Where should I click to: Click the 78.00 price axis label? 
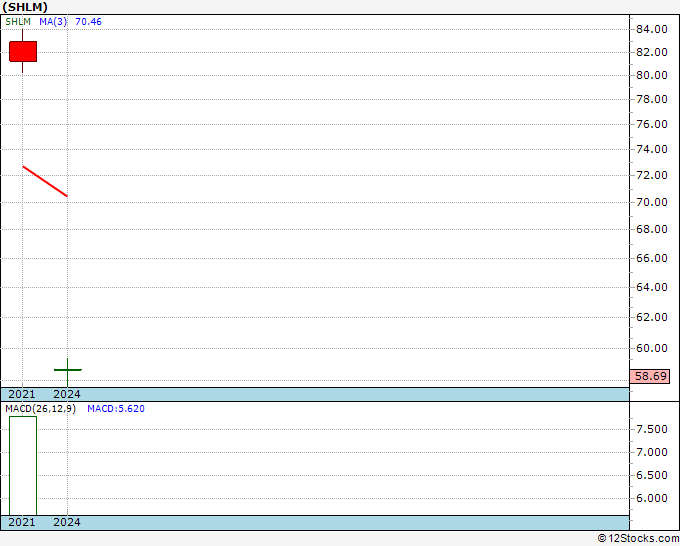coord(651,99)
